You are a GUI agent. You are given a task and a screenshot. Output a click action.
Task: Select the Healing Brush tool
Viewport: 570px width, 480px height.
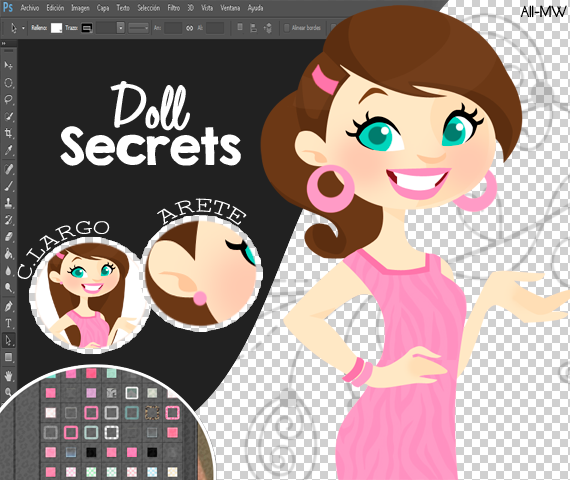tap(8, 169)
